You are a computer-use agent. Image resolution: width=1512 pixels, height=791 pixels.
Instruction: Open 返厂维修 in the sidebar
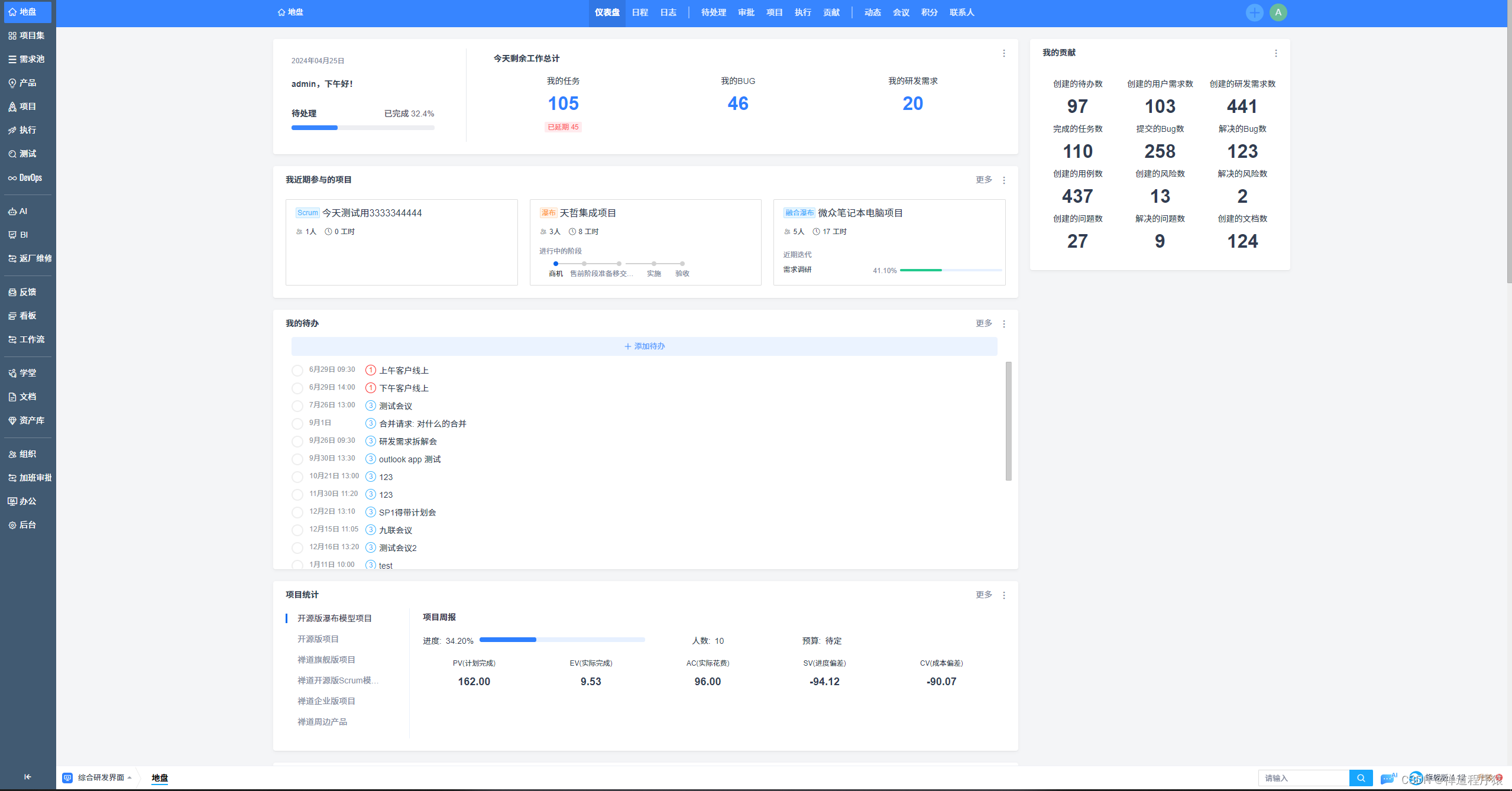pyautogui.click(x=27, y=258)
